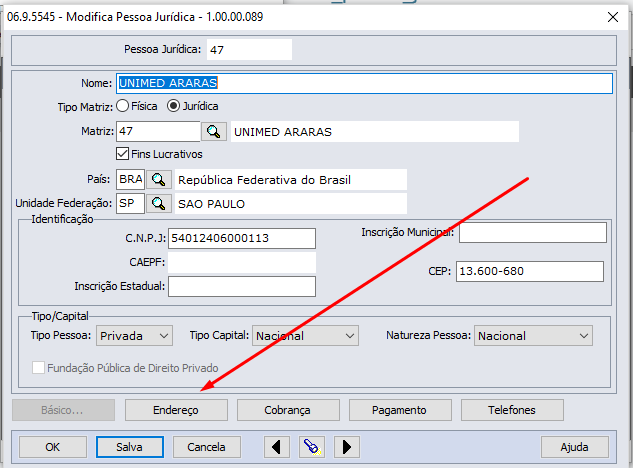
Task: Focus the Inscrição Municipal field
Action: (x=533, y=233)
